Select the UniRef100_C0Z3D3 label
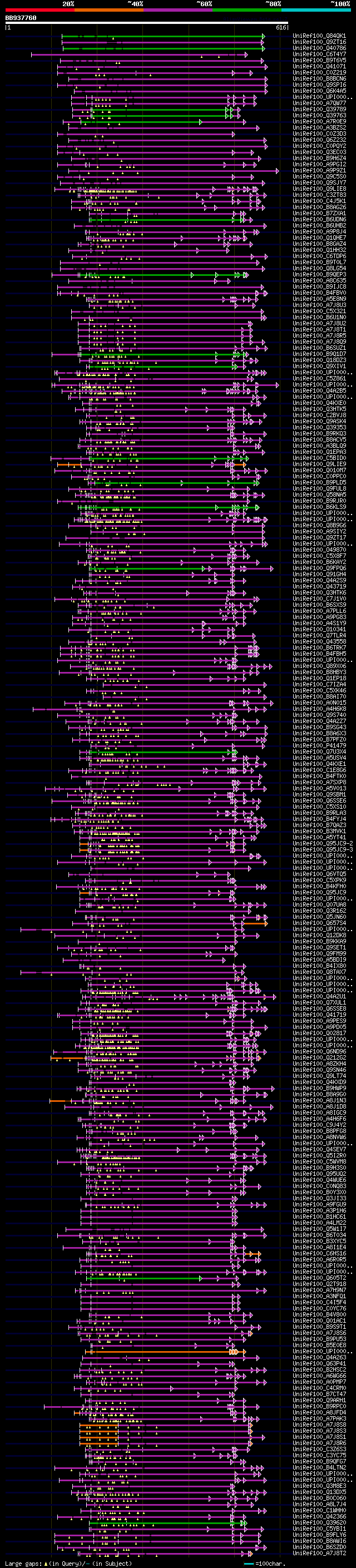The image size is (356, 1568). [319, 134]
